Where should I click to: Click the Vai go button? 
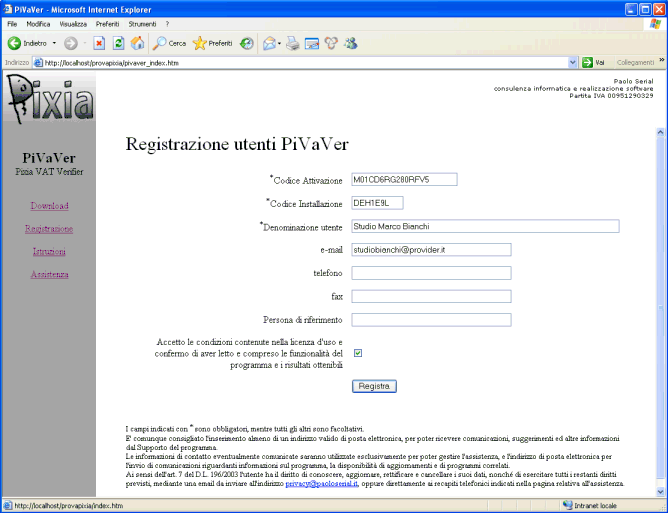(594, 63)
